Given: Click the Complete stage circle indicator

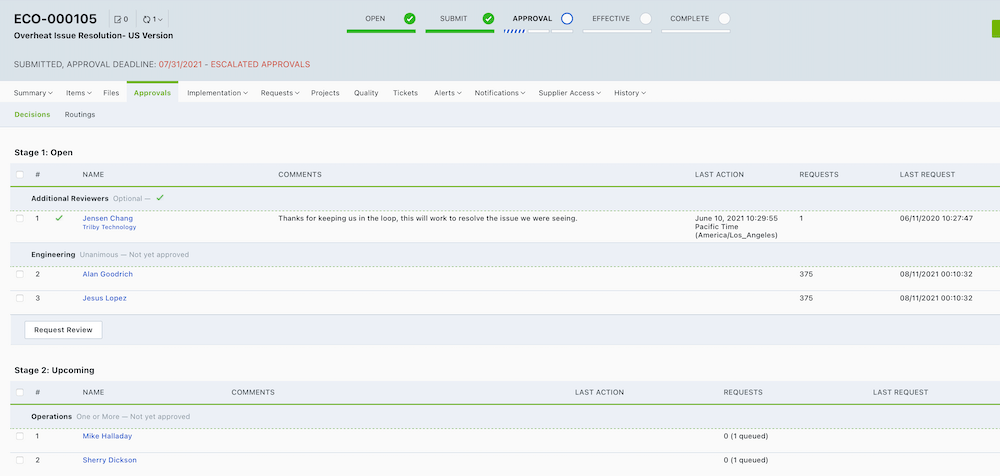Looking at the screenshot, I should [x=724, y=18].
